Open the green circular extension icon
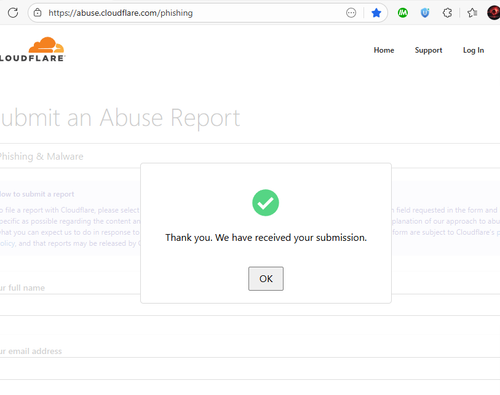Image resolution: width=500 pixels, height=395 pixels. click(403, 13)
